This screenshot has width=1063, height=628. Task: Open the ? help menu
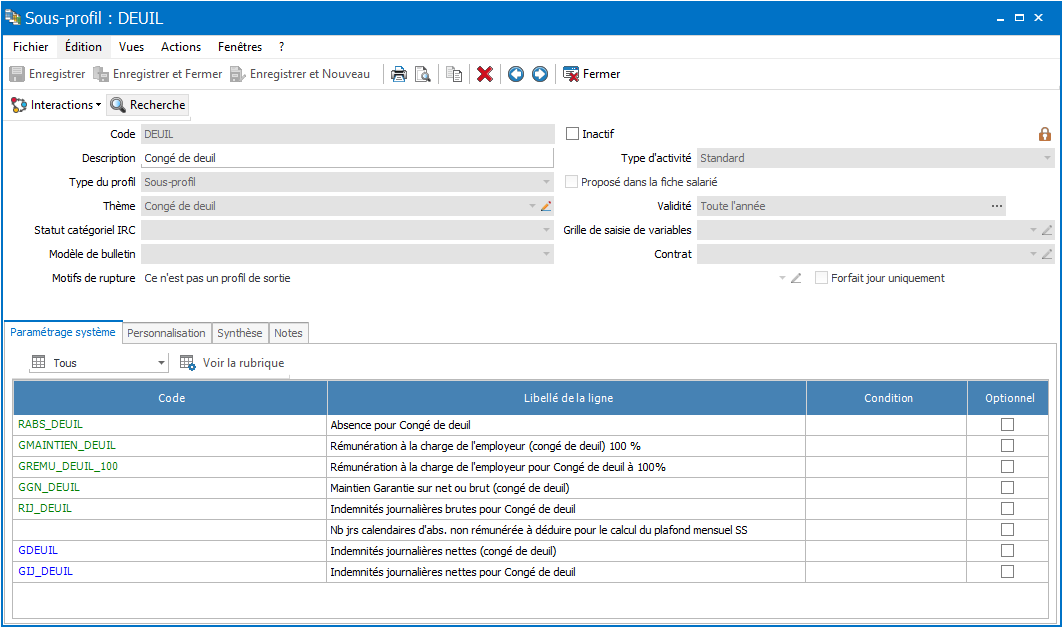281,47
